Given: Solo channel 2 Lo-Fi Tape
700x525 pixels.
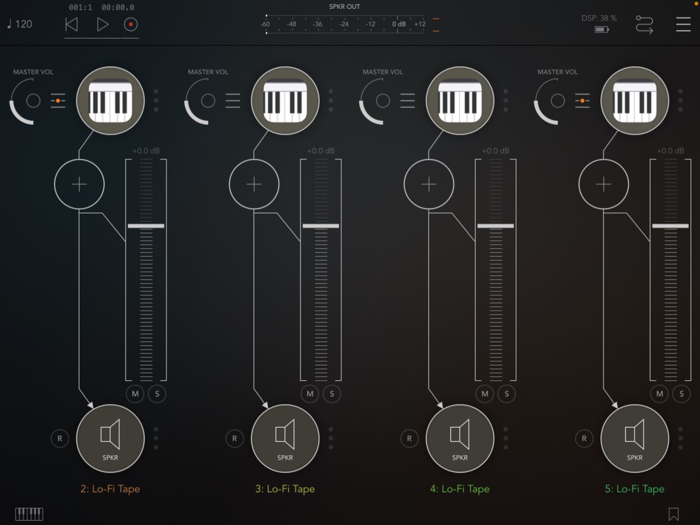Looking at the screenshot, I should 157,394.
